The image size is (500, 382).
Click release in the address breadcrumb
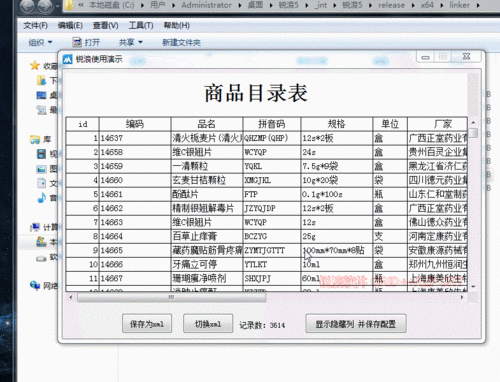pos(391,5)
